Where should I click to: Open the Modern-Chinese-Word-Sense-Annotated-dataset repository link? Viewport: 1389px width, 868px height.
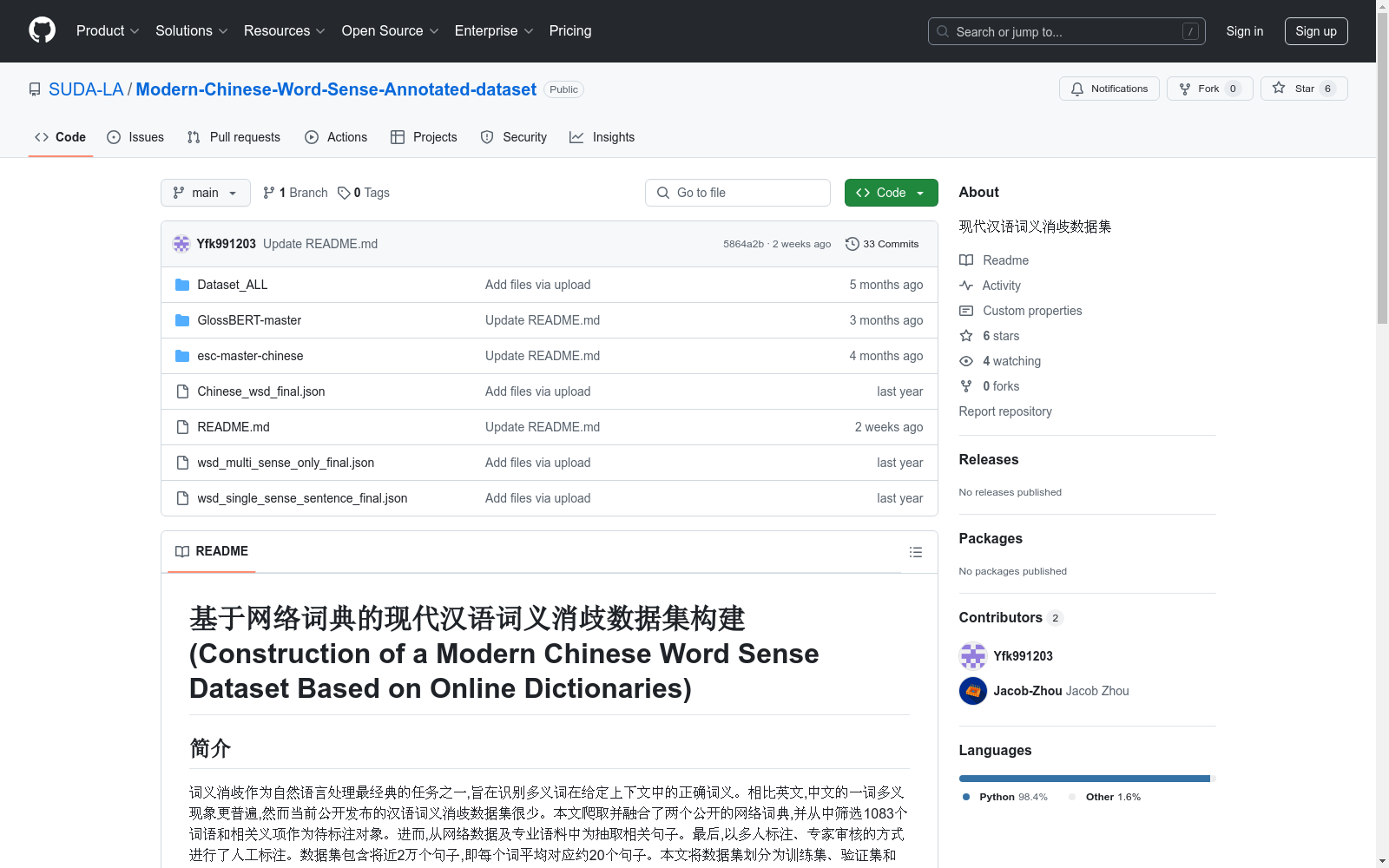click(336, 89)
